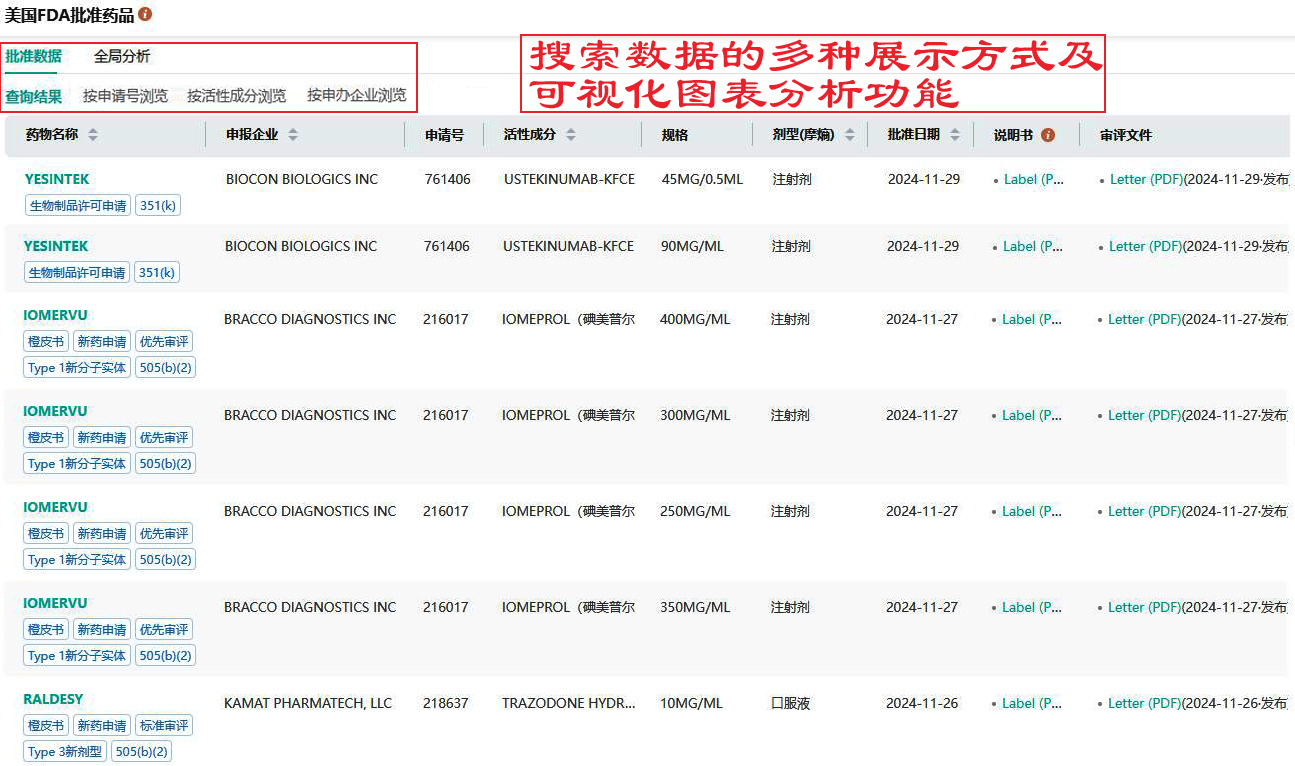Viewport: 1295px width, 766px height.
Task: Click BRACCO DIAGNOSTICS INC in the 400MG/ML row
Action: 310,319
